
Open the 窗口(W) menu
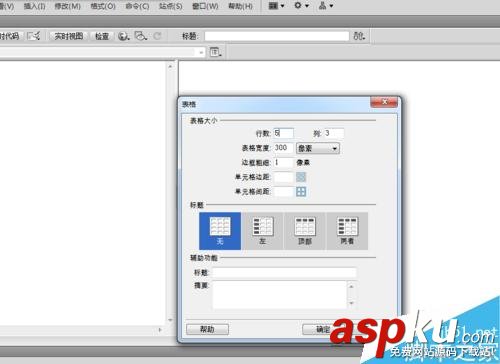(x=205, y=6)
